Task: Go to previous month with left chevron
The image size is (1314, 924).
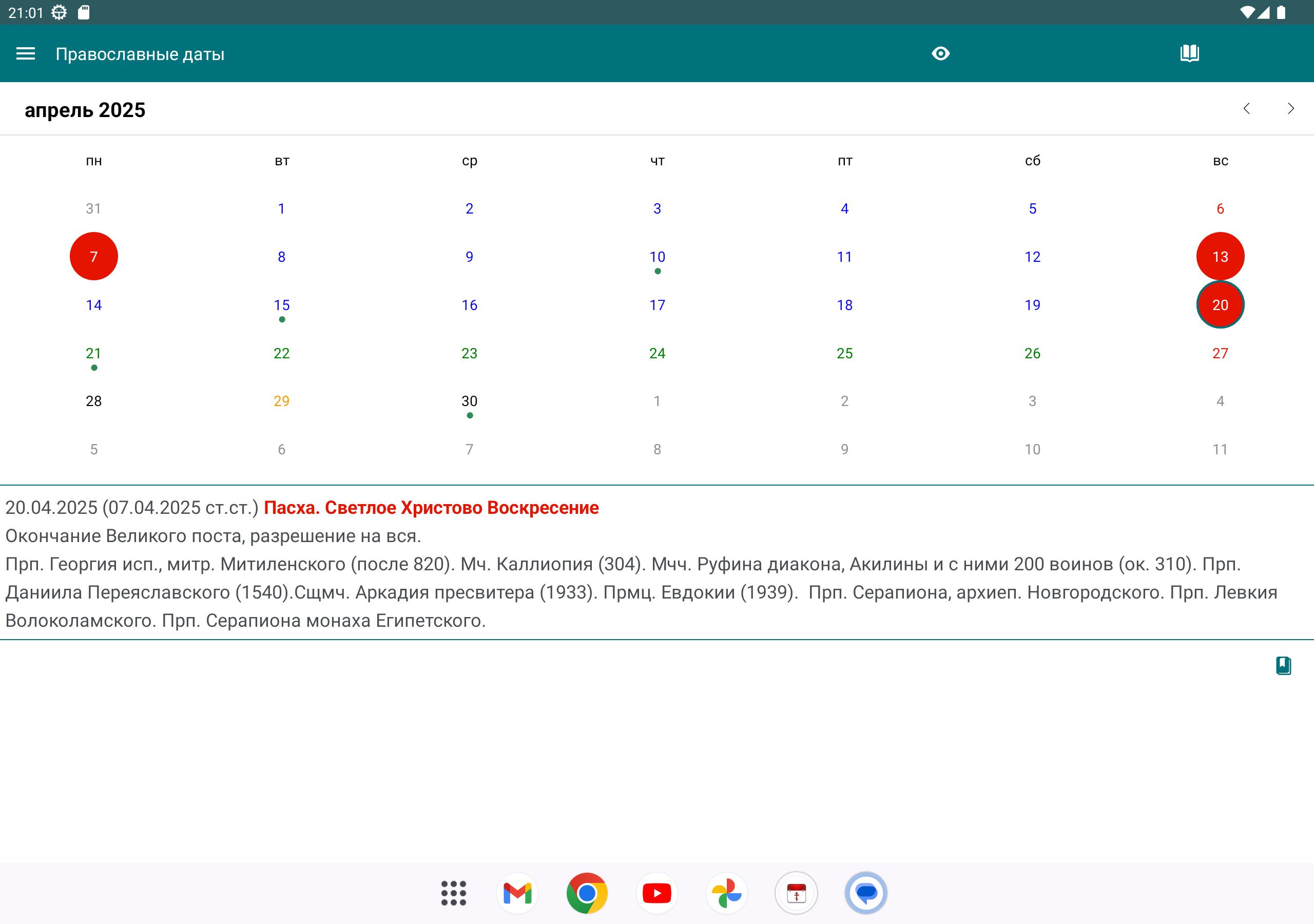Action: pos(1246,109)
